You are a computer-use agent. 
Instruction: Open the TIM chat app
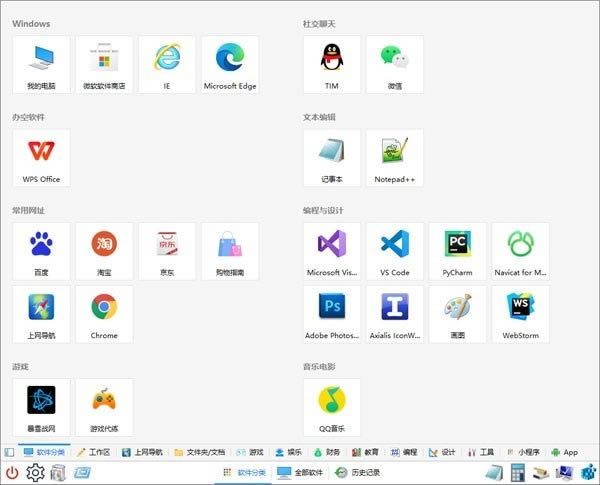[333, 65]
